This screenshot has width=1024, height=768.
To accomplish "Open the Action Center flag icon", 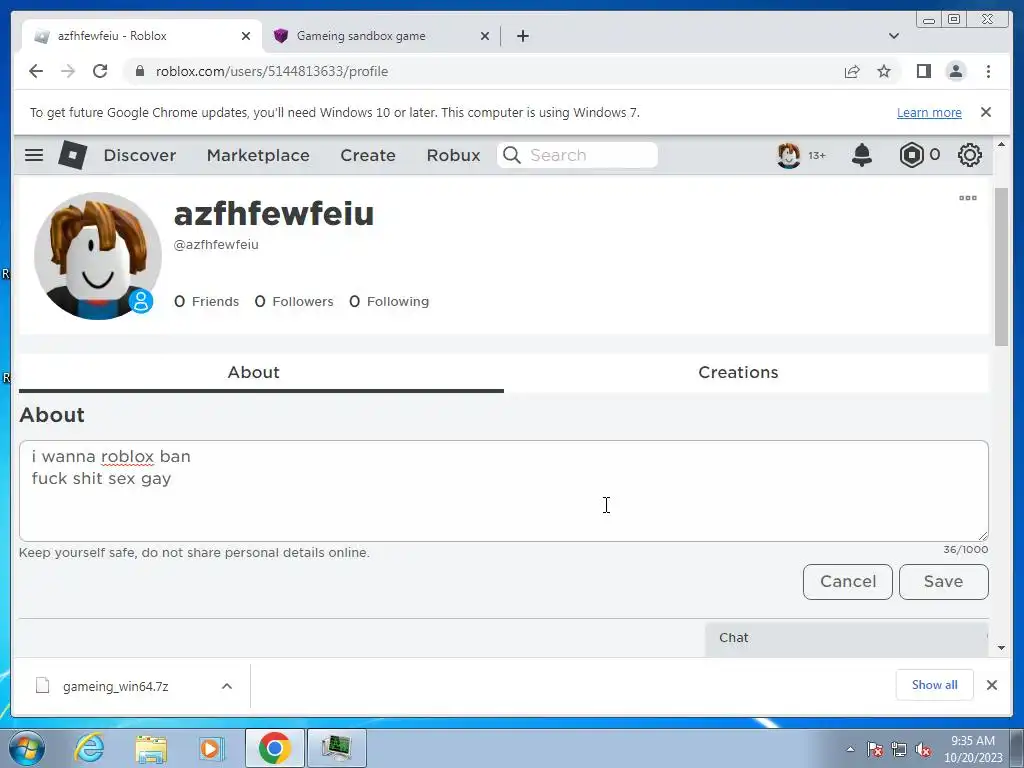I will click(x=875, y=750).
